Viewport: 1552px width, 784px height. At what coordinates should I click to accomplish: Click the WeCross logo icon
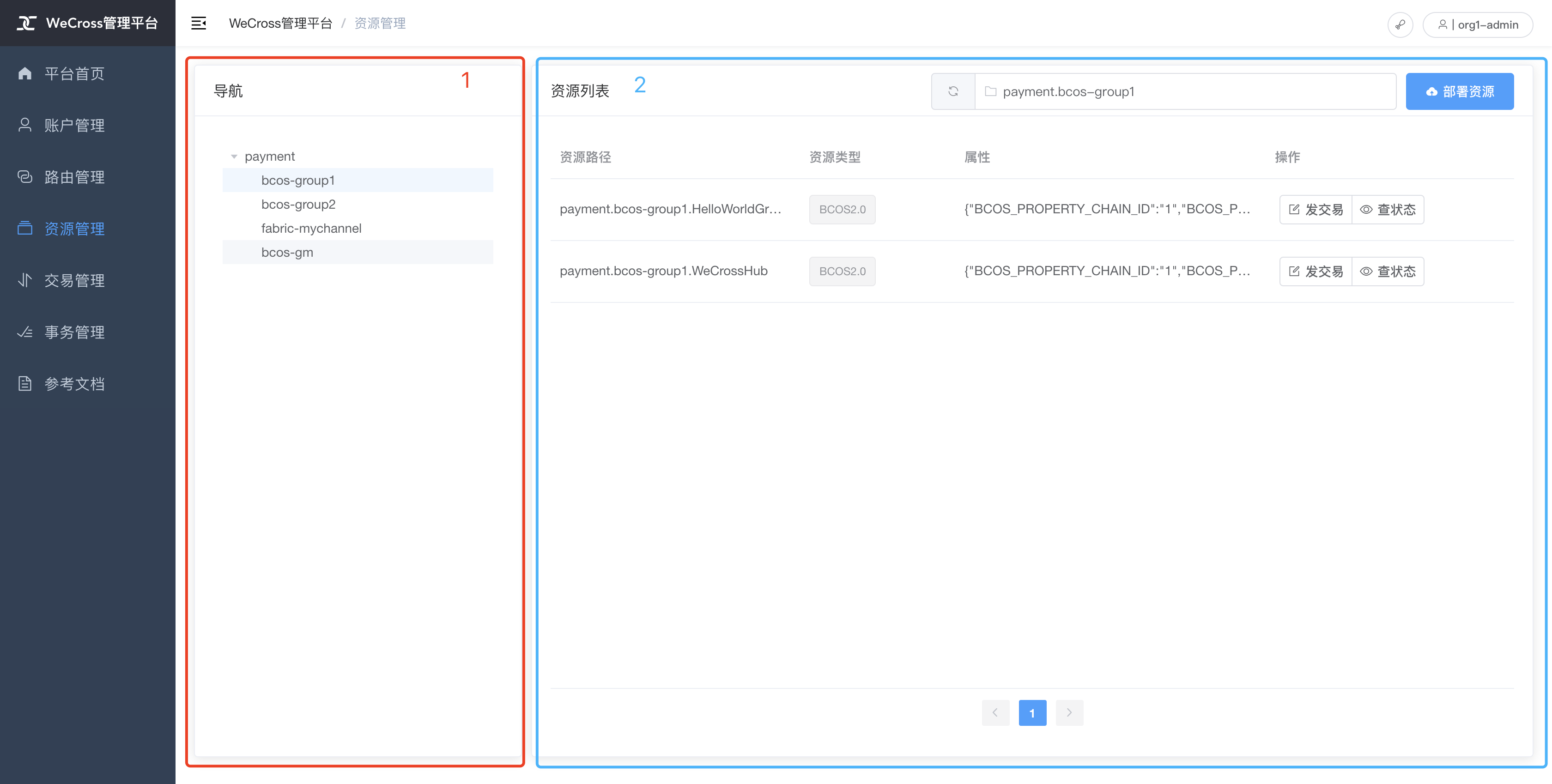pyautogui.click(x=26, y=23)
